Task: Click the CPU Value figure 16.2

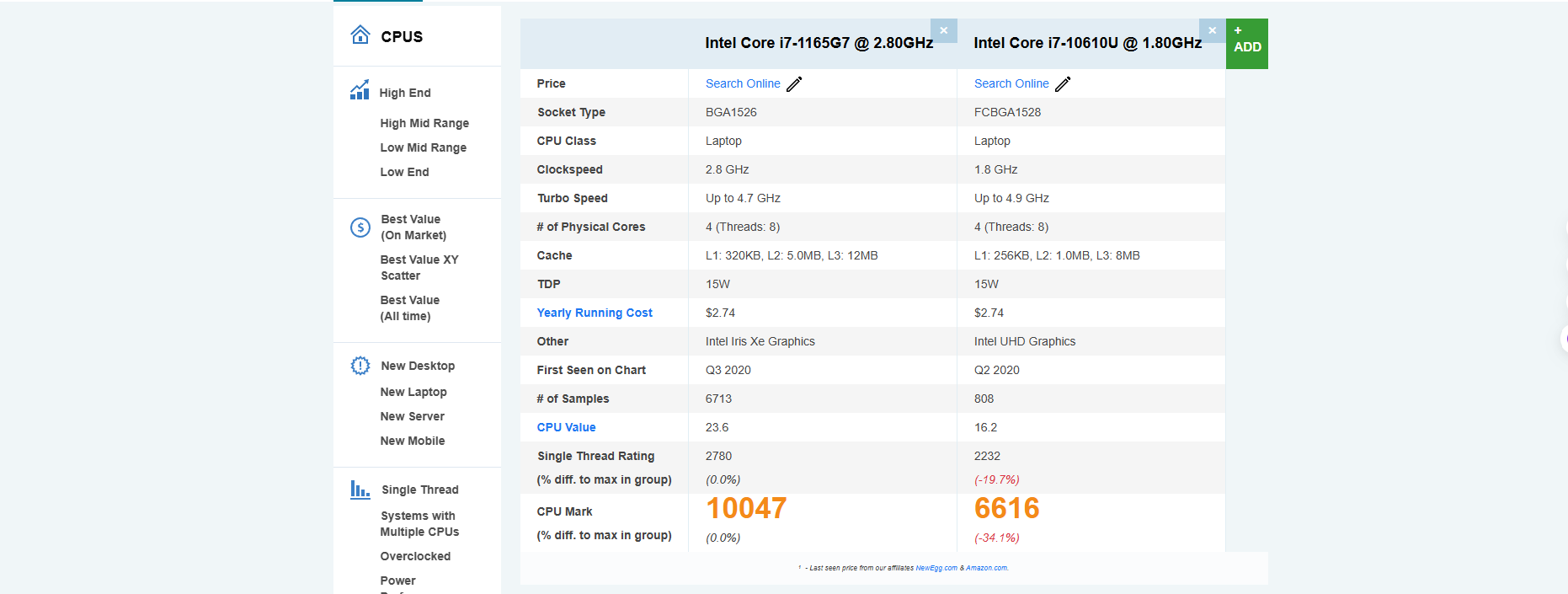Action: pyautogui.click(x=985, y=427)
